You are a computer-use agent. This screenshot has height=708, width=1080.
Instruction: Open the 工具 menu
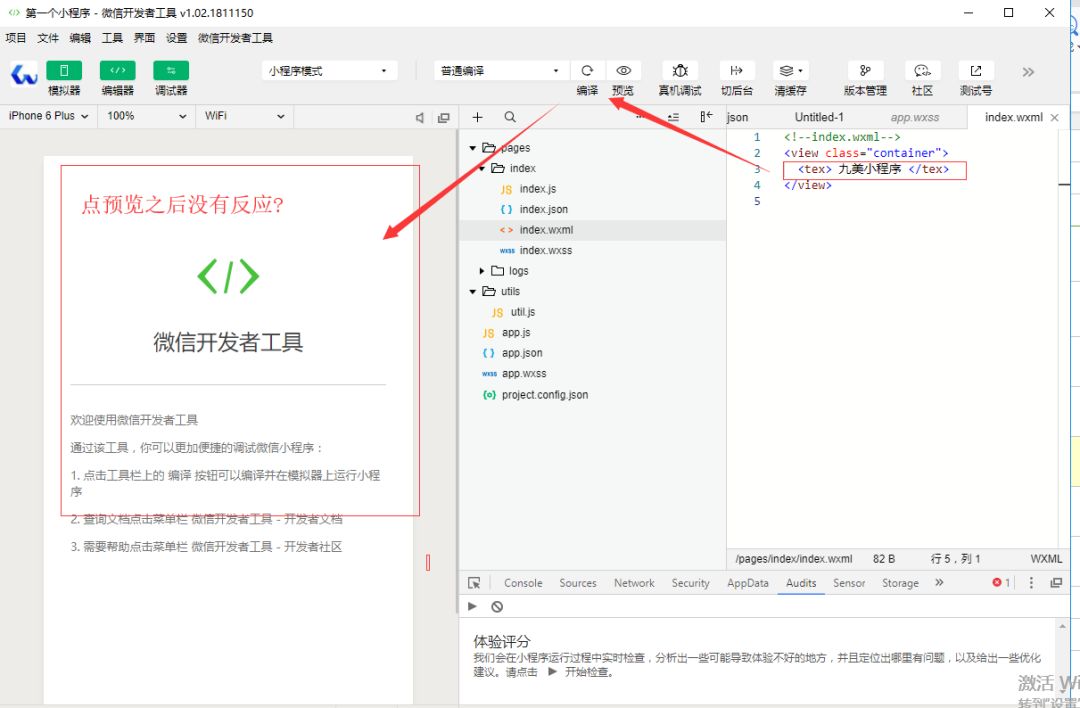click(112, 38)
